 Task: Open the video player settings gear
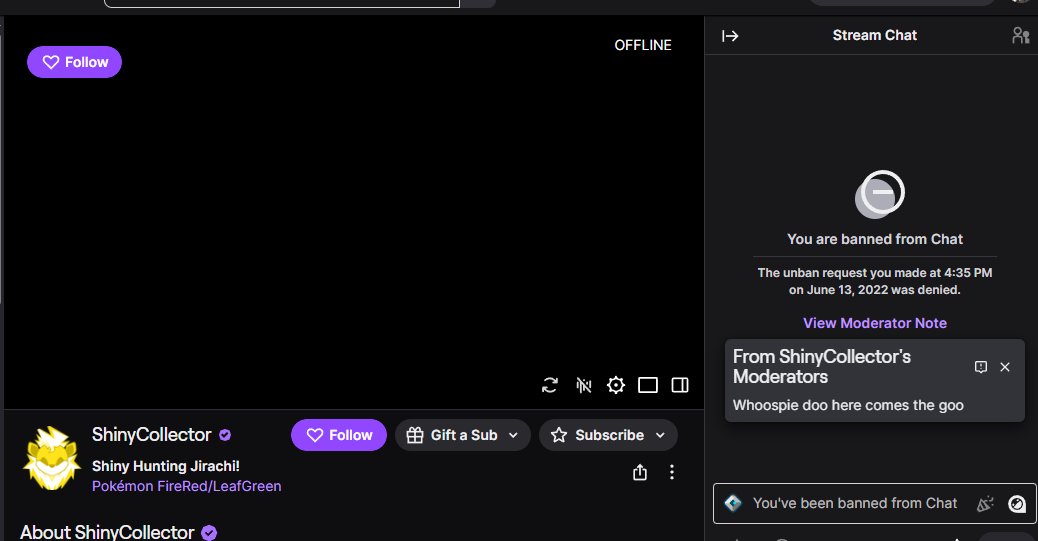pyautogui.click(x=616, y=385)
